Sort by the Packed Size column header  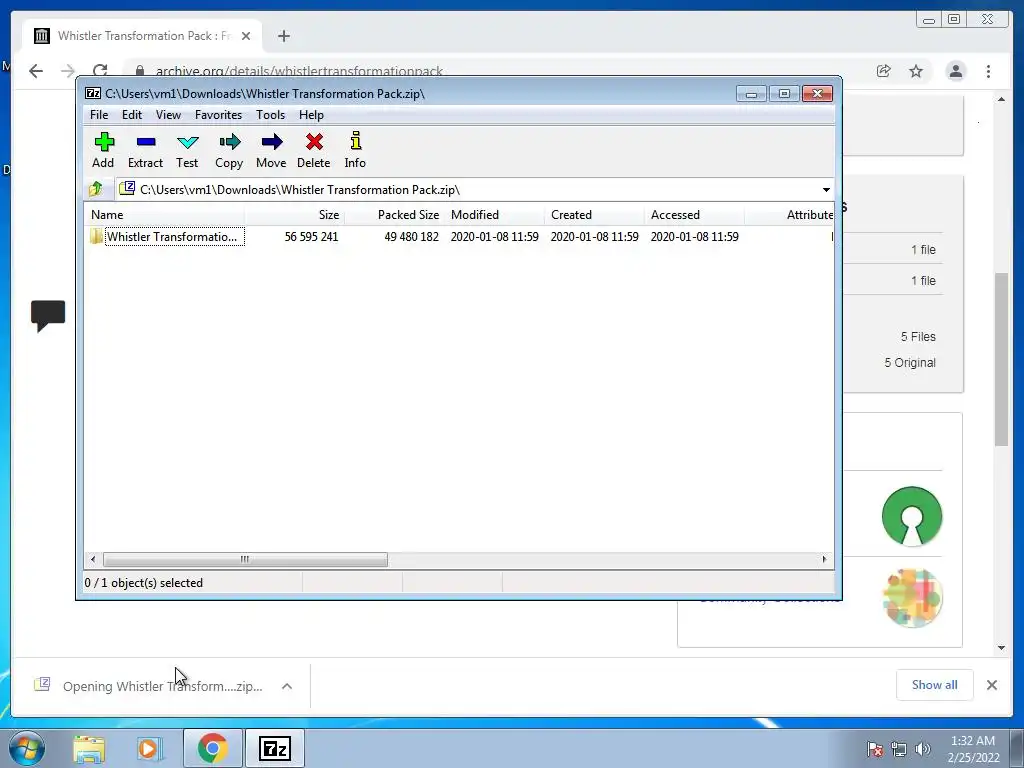tap(394, 215)
